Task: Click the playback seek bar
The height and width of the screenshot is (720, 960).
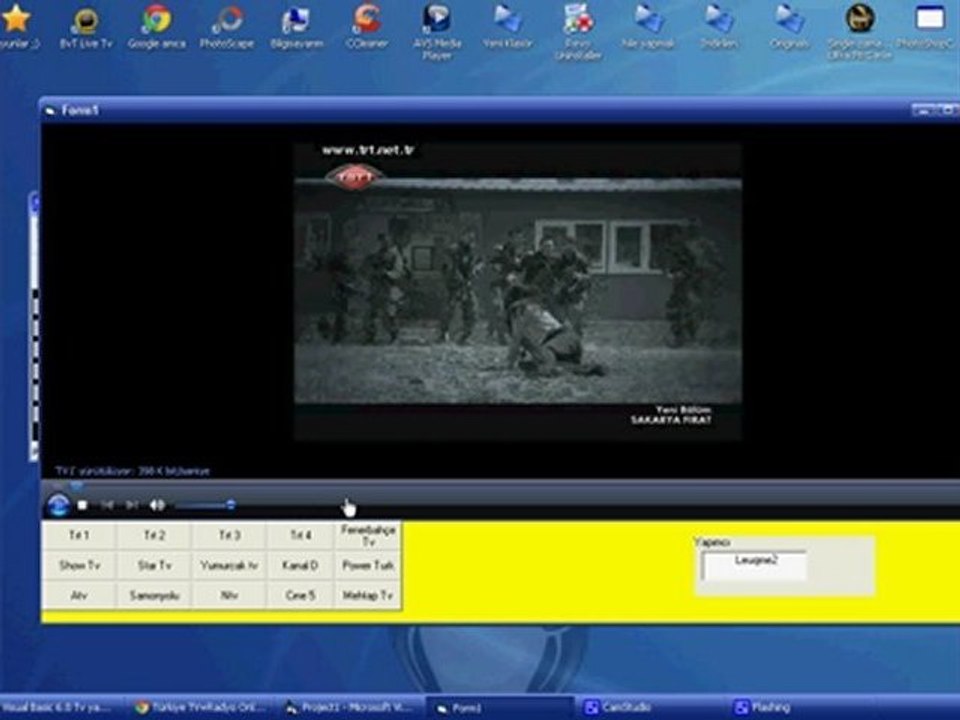Action: 500,486
